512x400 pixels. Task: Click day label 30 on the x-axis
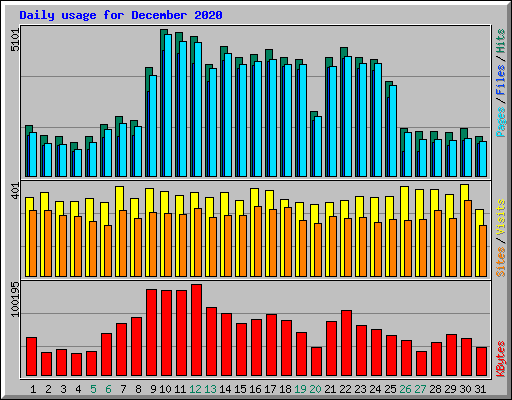coord(465,389)
